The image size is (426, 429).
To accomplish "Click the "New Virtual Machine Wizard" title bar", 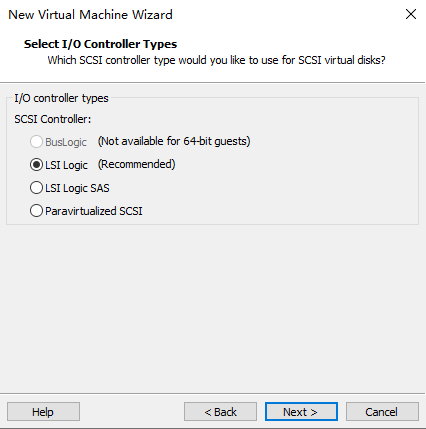I will pyautogui.click(x=90, y=15).
